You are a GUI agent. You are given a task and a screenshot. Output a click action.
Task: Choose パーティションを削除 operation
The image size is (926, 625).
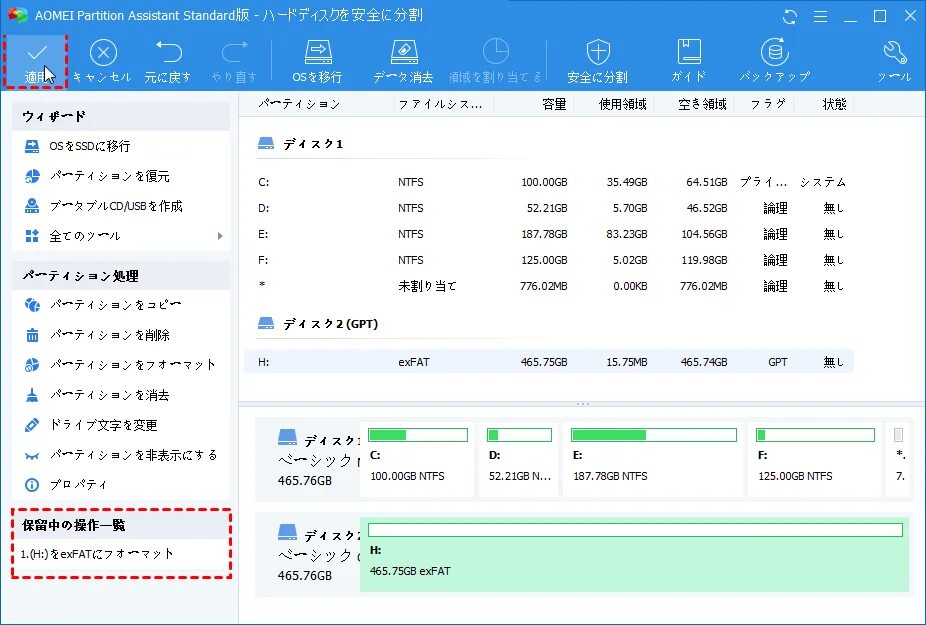(121, 335)
